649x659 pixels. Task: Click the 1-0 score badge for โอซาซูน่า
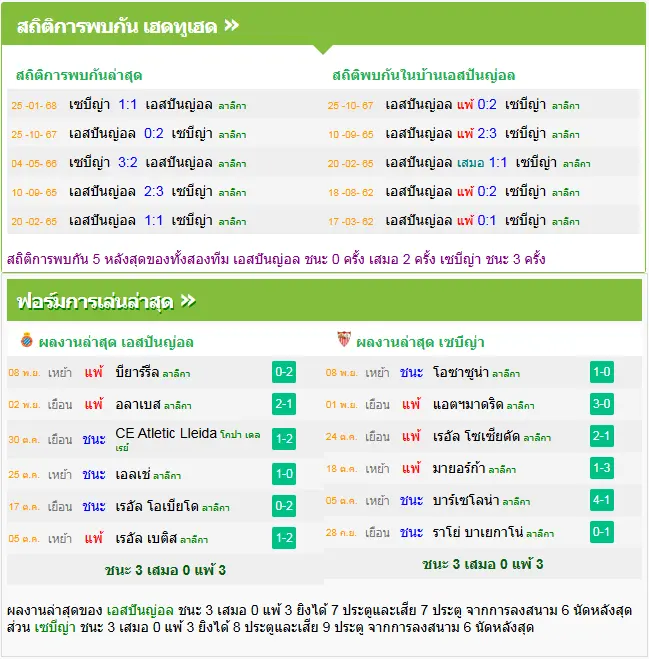pyautogui.click(x=602, y=372)
